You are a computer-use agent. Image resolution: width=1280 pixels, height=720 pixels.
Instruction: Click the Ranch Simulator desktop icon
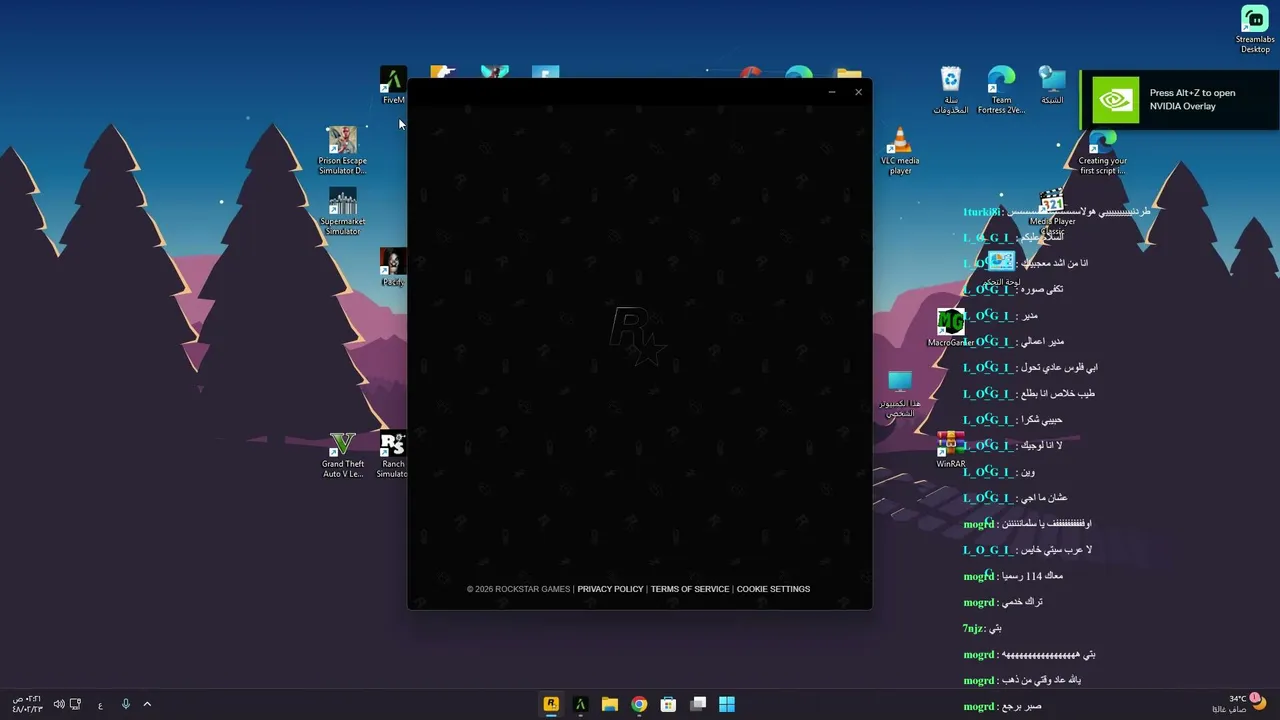pos(393,455)
